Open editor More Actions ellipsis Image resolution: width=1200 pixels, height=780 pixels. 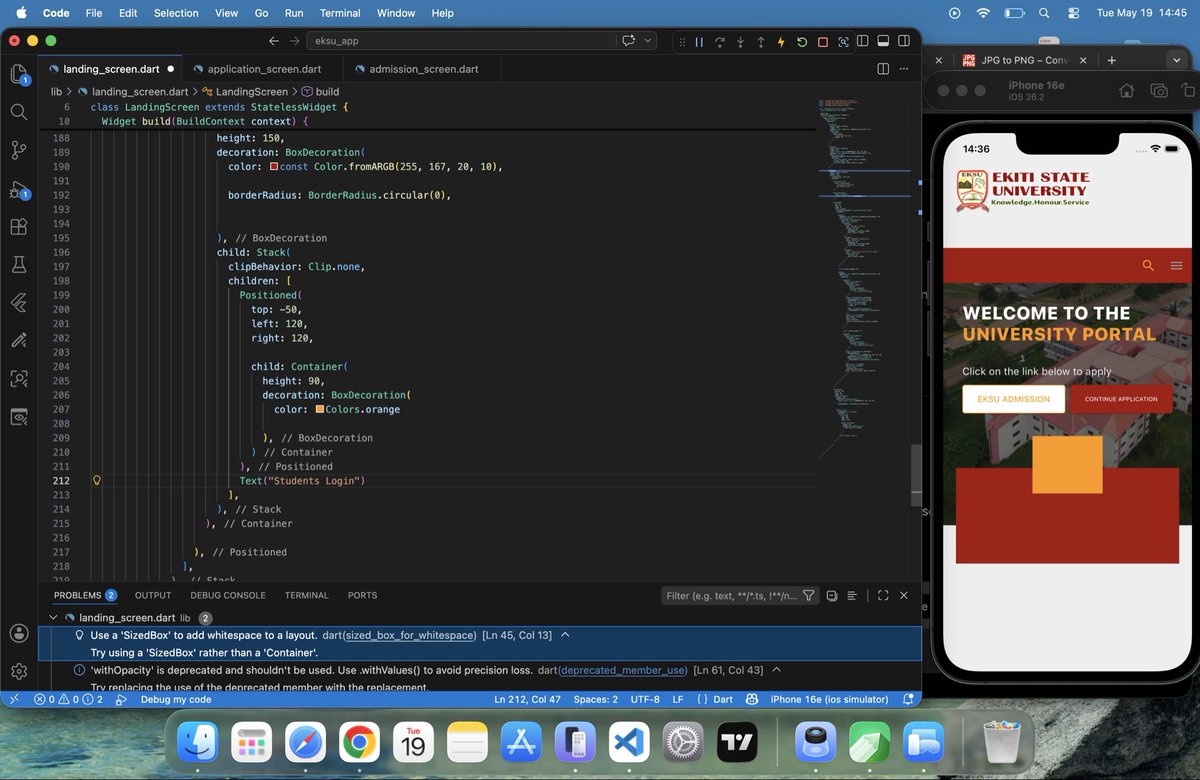click(904, 69)
